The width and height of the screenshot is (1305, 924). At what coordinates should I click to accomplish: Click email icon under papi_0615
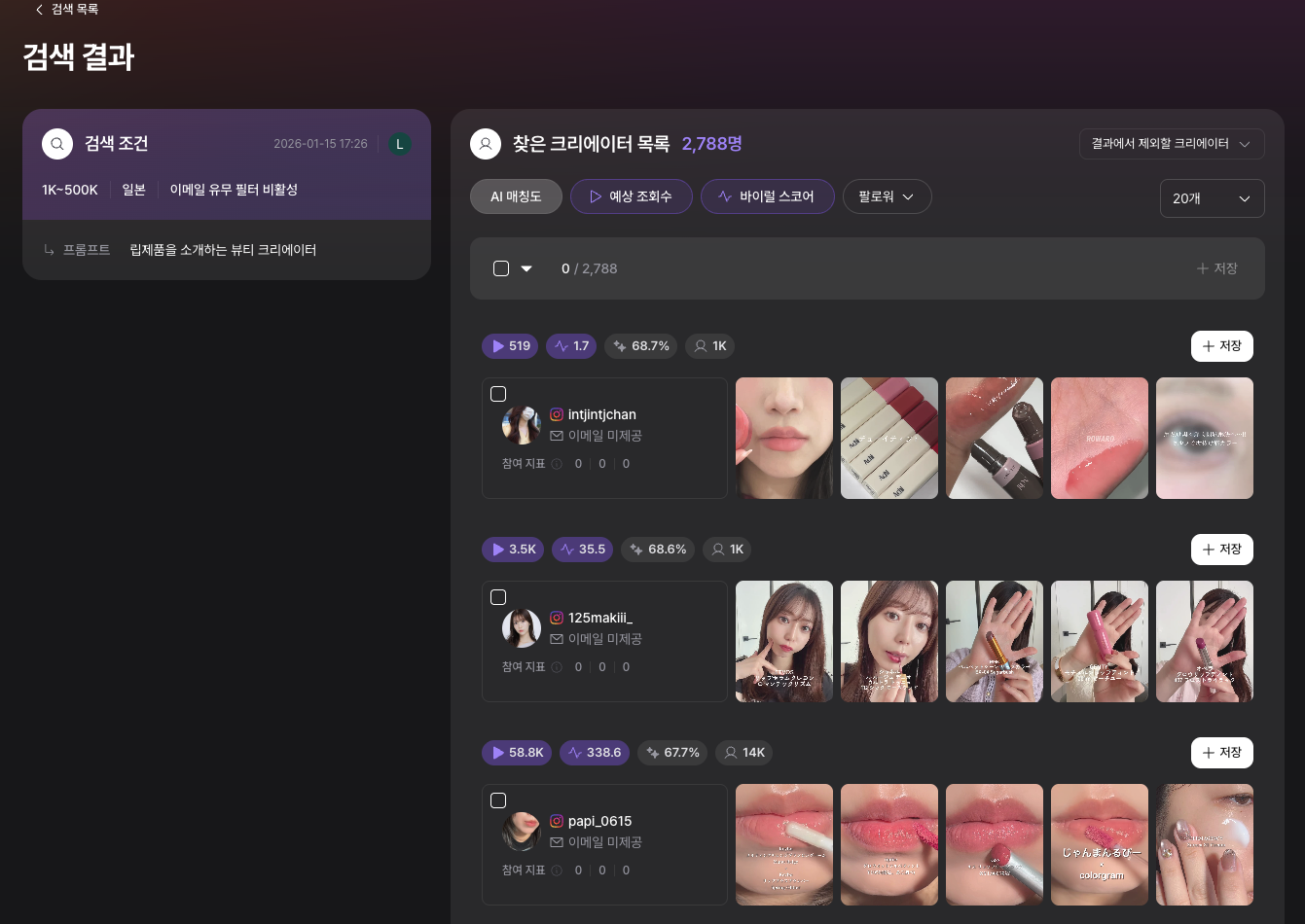coord(557,842)
